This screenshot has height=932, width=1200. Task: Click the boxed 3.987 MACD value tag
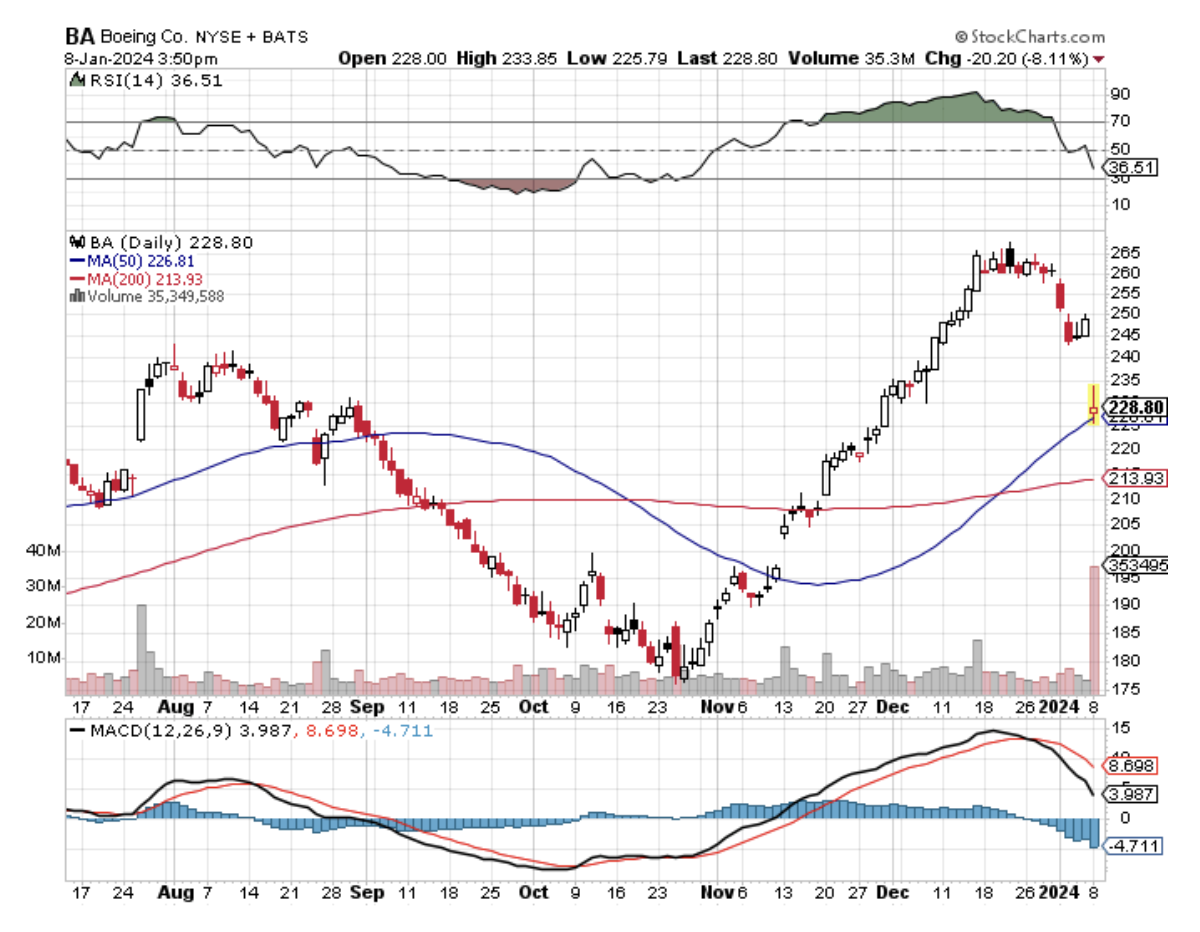[x=1132, y=794]
